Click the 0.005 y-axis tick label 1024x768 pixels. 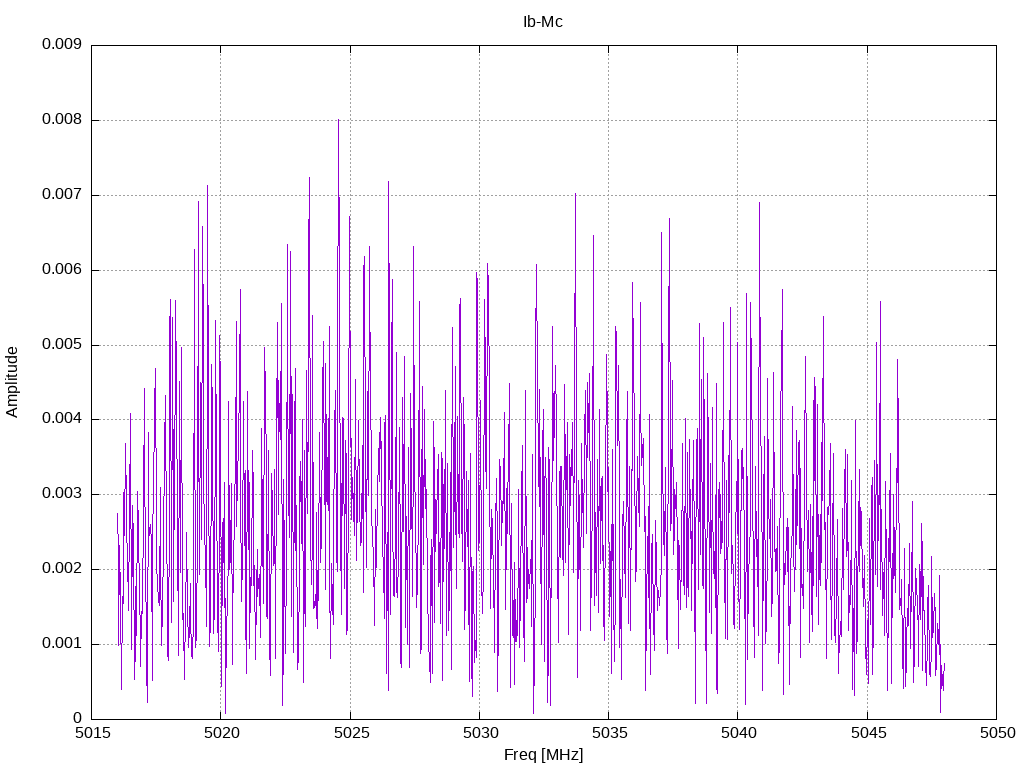point(62,345)
